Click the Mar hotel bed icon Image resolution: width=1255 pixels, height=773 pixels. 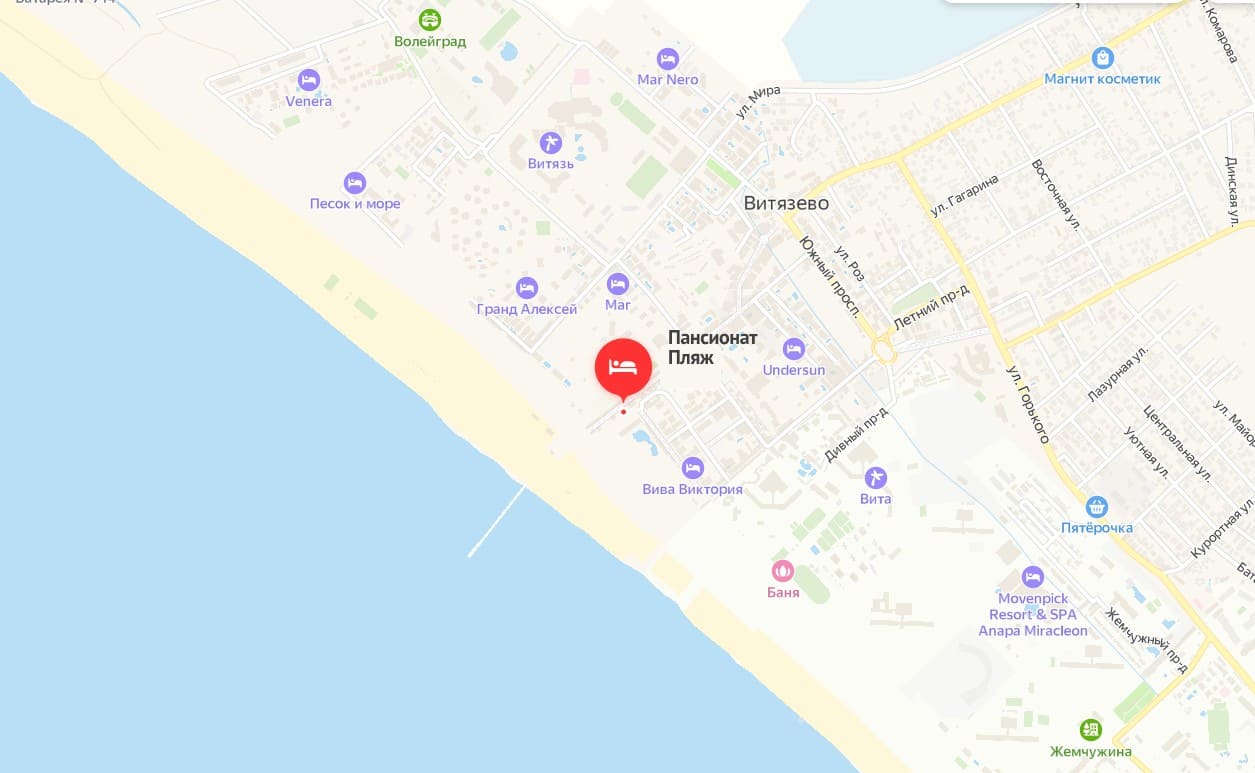coord(618,283)
